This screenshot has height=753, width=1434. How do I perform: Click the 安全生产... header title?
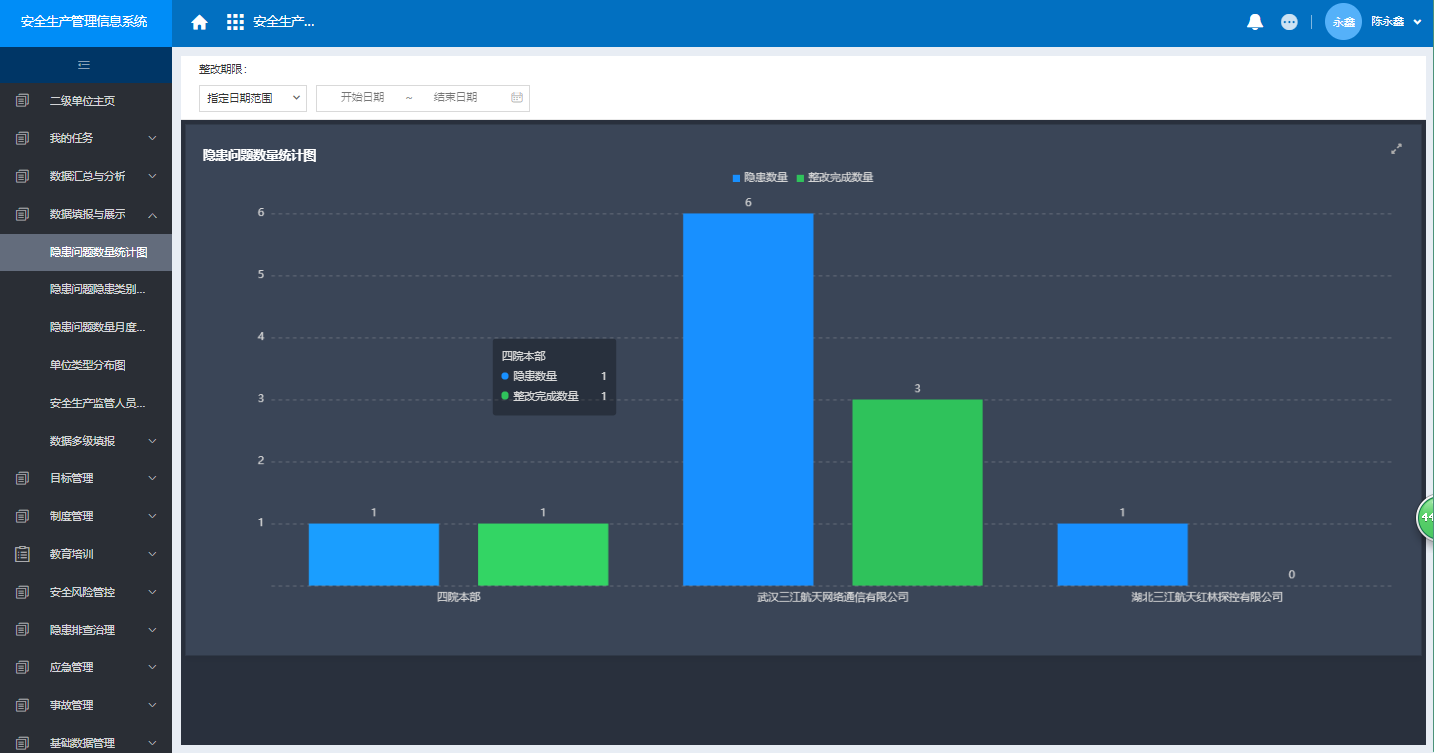(284, 22)
